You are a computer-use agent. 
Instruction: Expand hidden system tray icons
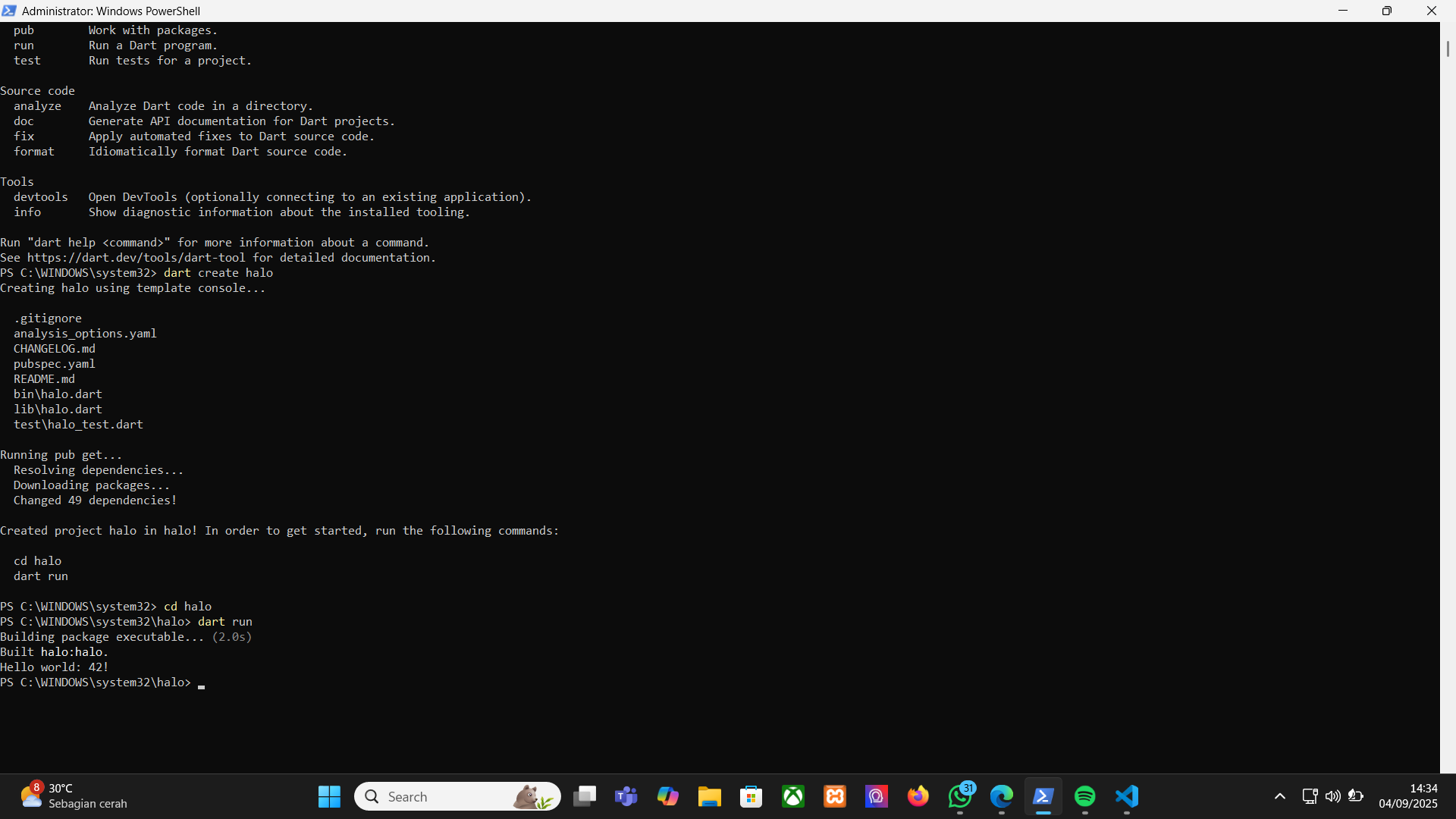coord(1280,796)
